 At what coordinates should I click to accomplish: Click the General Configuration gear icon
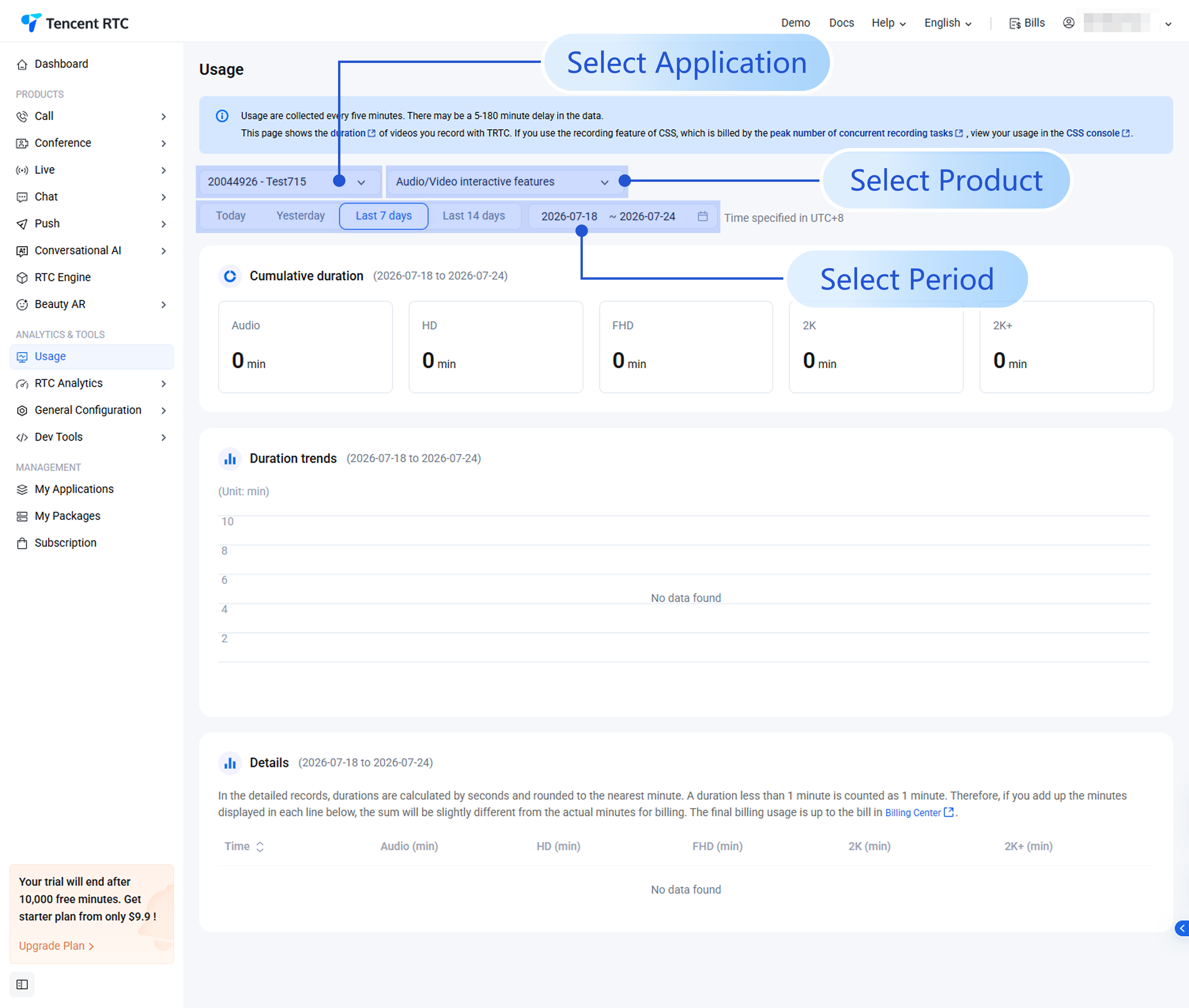pyautogui.click(x=22, y=411)
